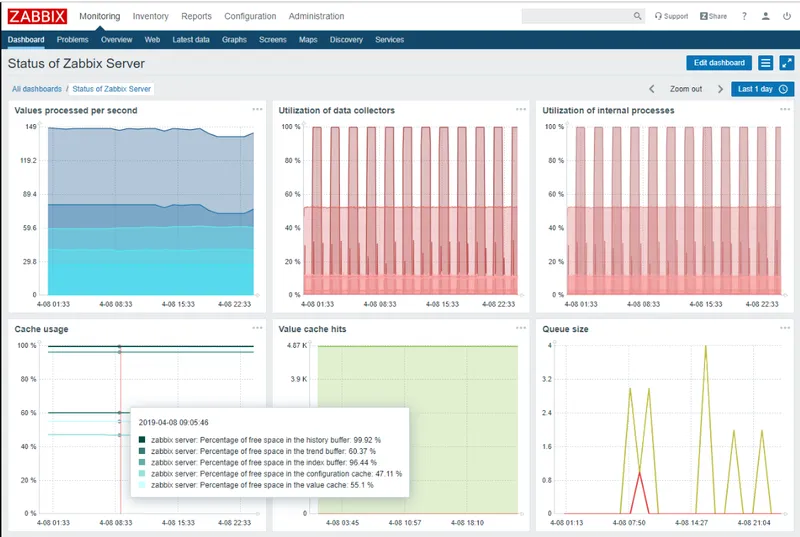The image size is (800, 537).
Task: Click the Utilization of internal processes title
Action: pyautogui.click(x=608, y=110)
